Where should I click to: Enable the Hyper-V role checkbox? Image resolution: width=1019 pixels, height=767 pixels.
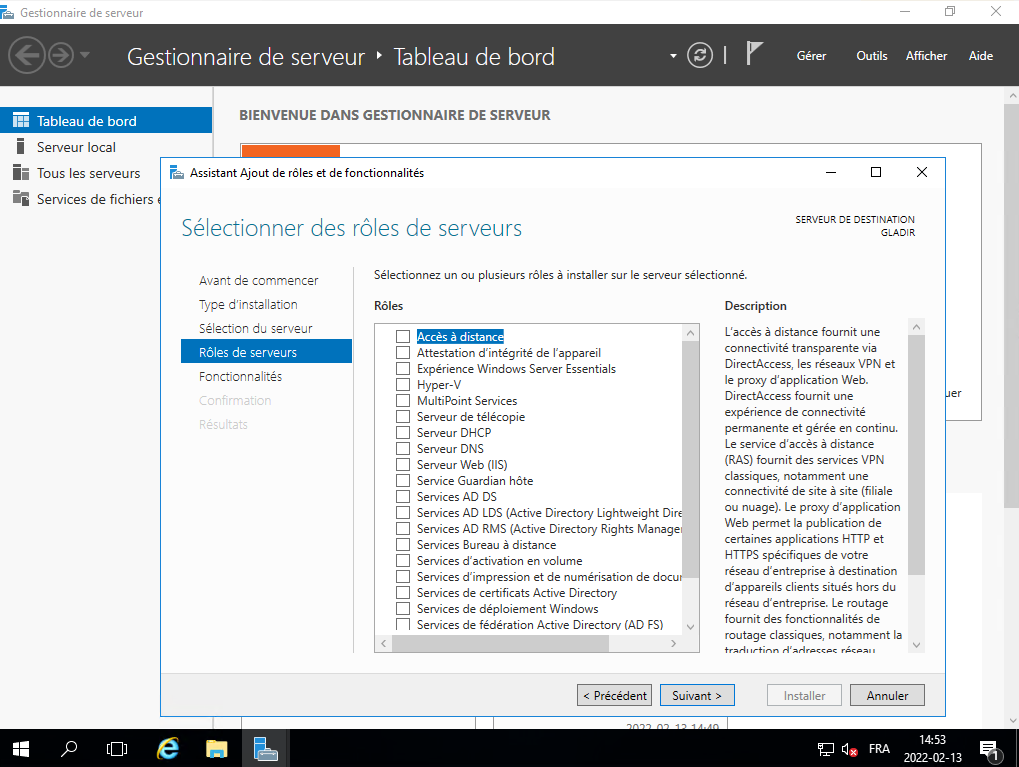coord(403,385)
